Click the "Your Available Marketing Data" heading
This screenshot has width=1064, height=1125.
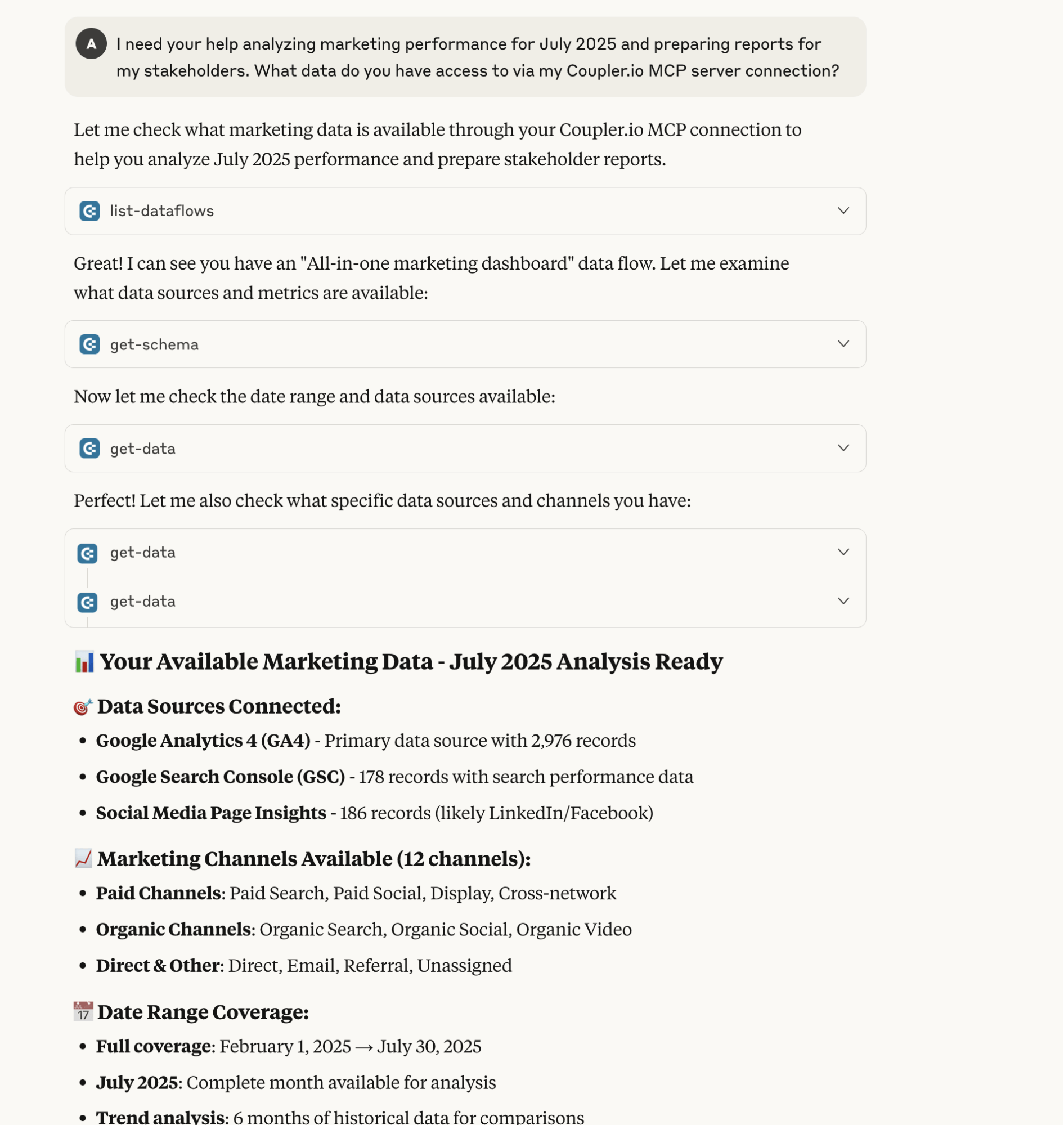point(411,661)
